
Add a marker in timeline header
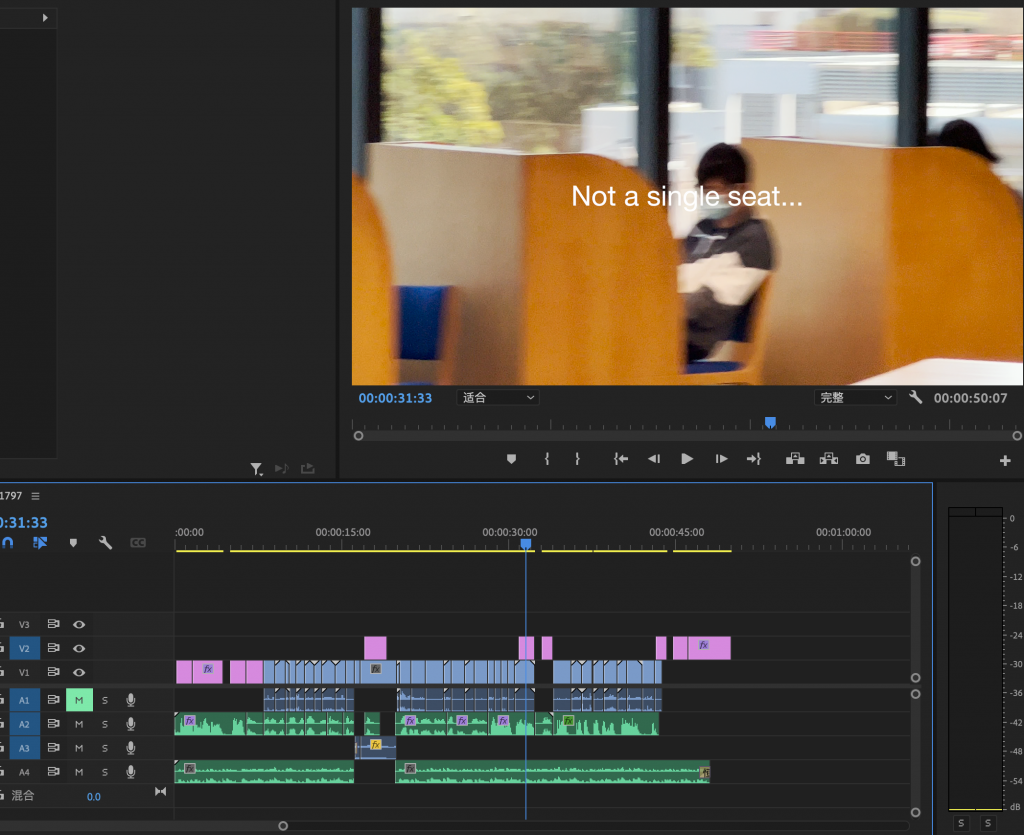click(x=73, y=543)
